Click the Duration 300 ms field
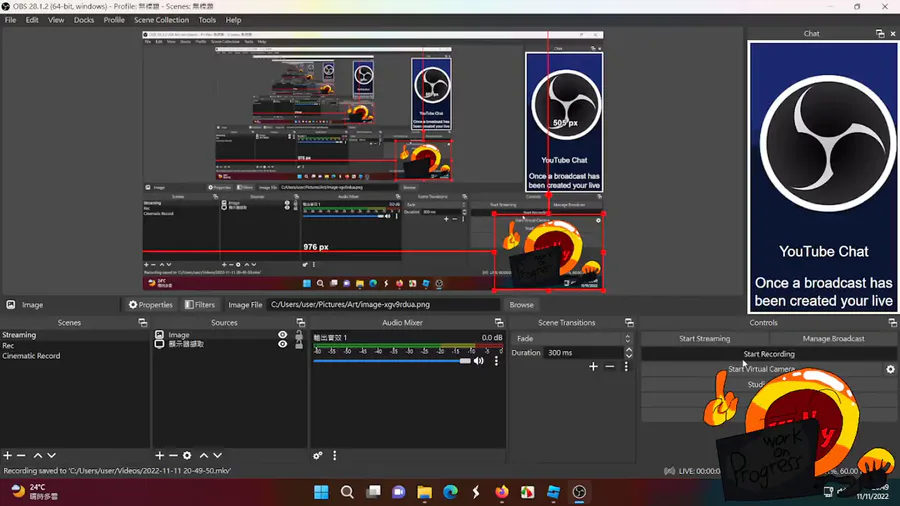The height and width of the screenshot is (506, 900). click(584, 353)
